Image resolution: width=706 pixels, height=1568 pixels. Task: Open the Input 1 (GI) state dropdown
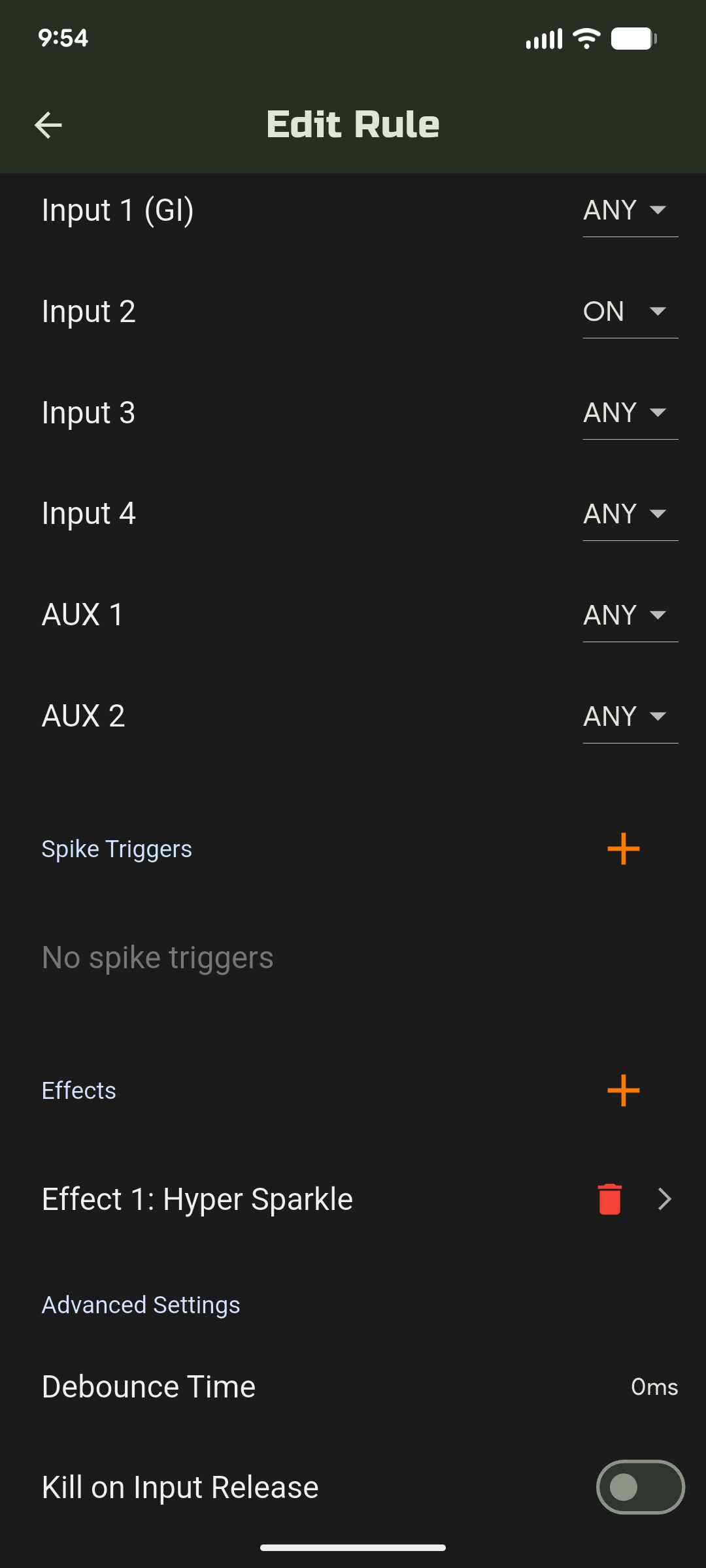point(630,210)
